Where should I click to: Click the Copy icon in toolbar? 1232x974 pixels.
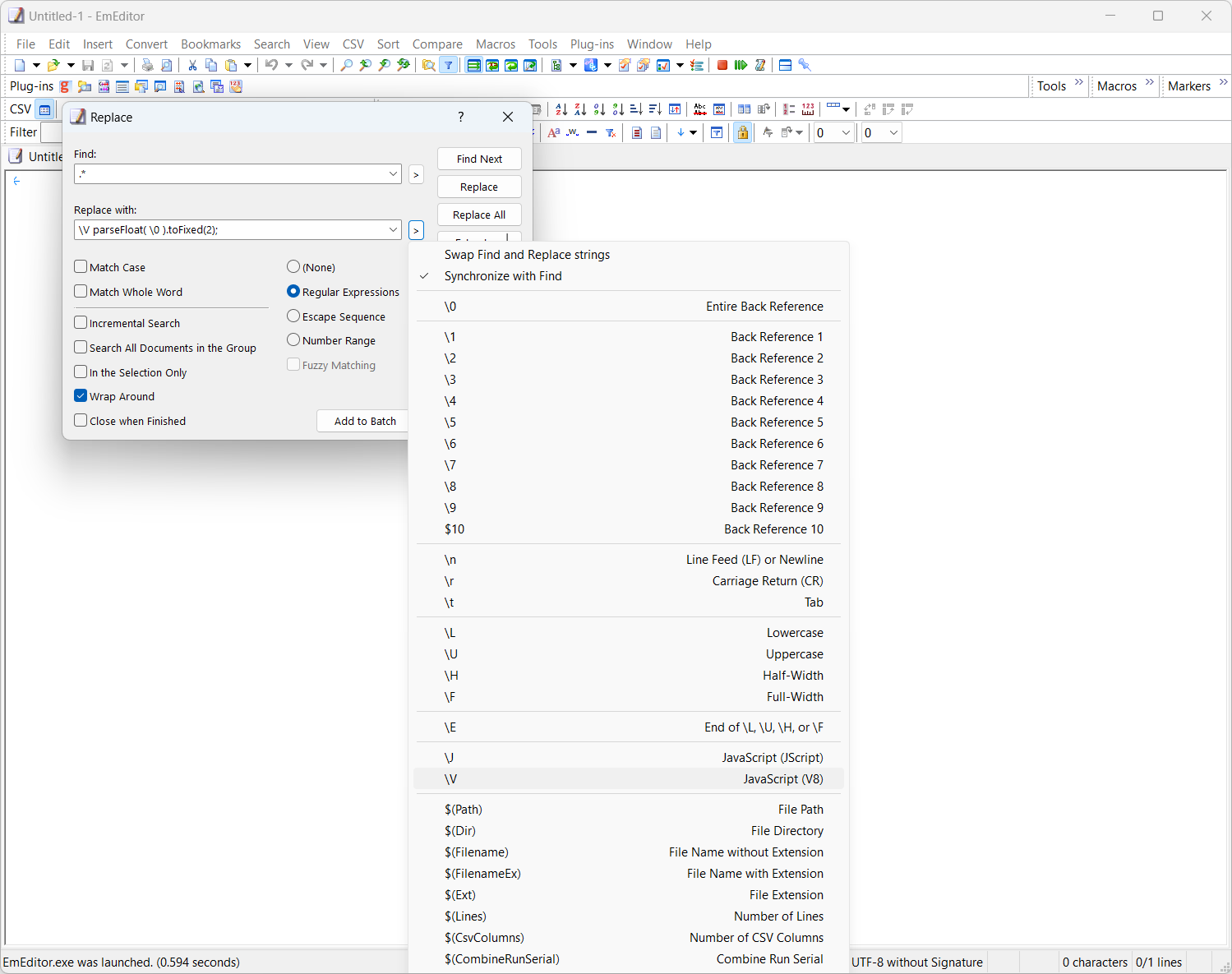[211, 65]
